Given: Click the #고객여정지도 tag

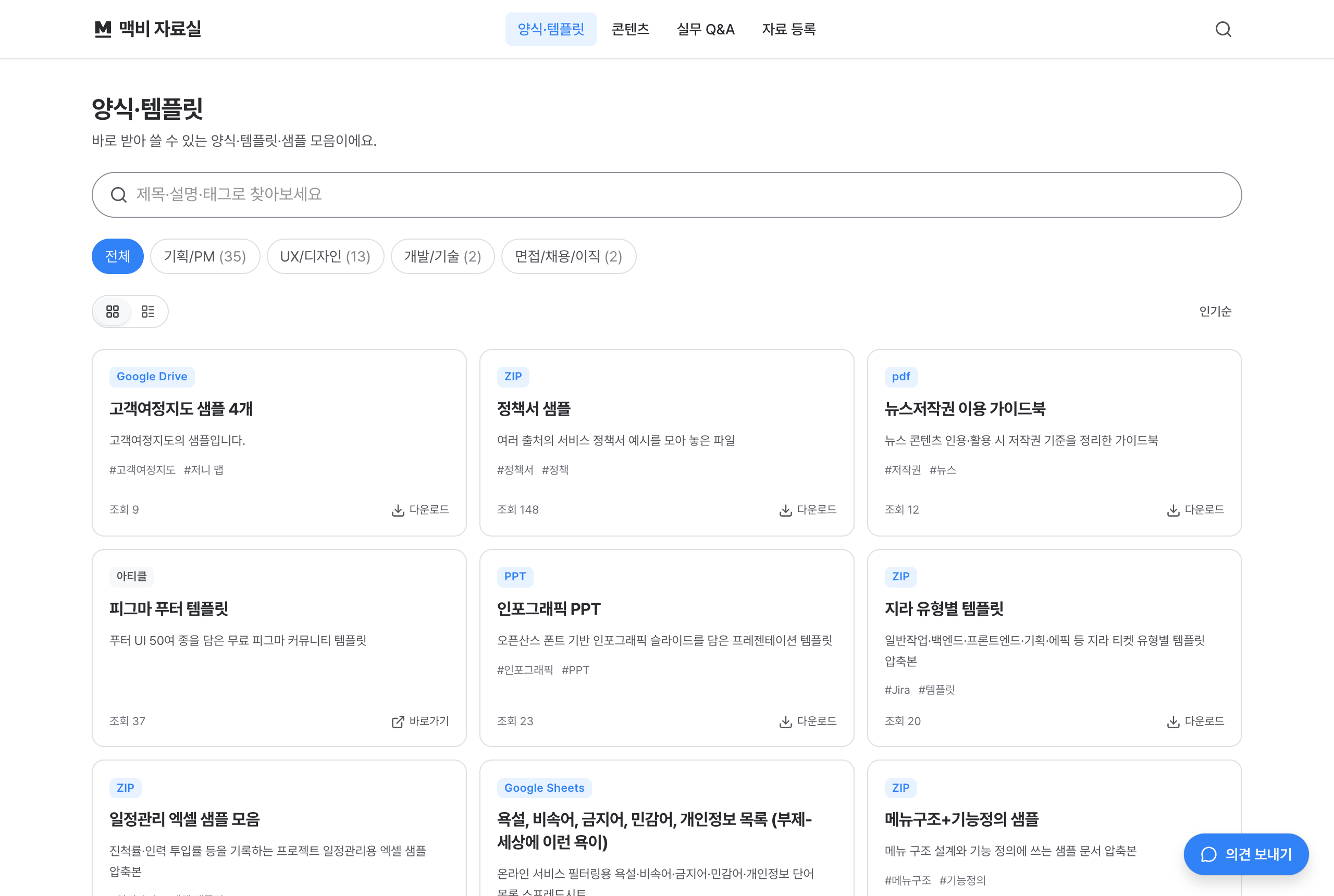Looking at the screenshot, I should click(x=142, y=470).
